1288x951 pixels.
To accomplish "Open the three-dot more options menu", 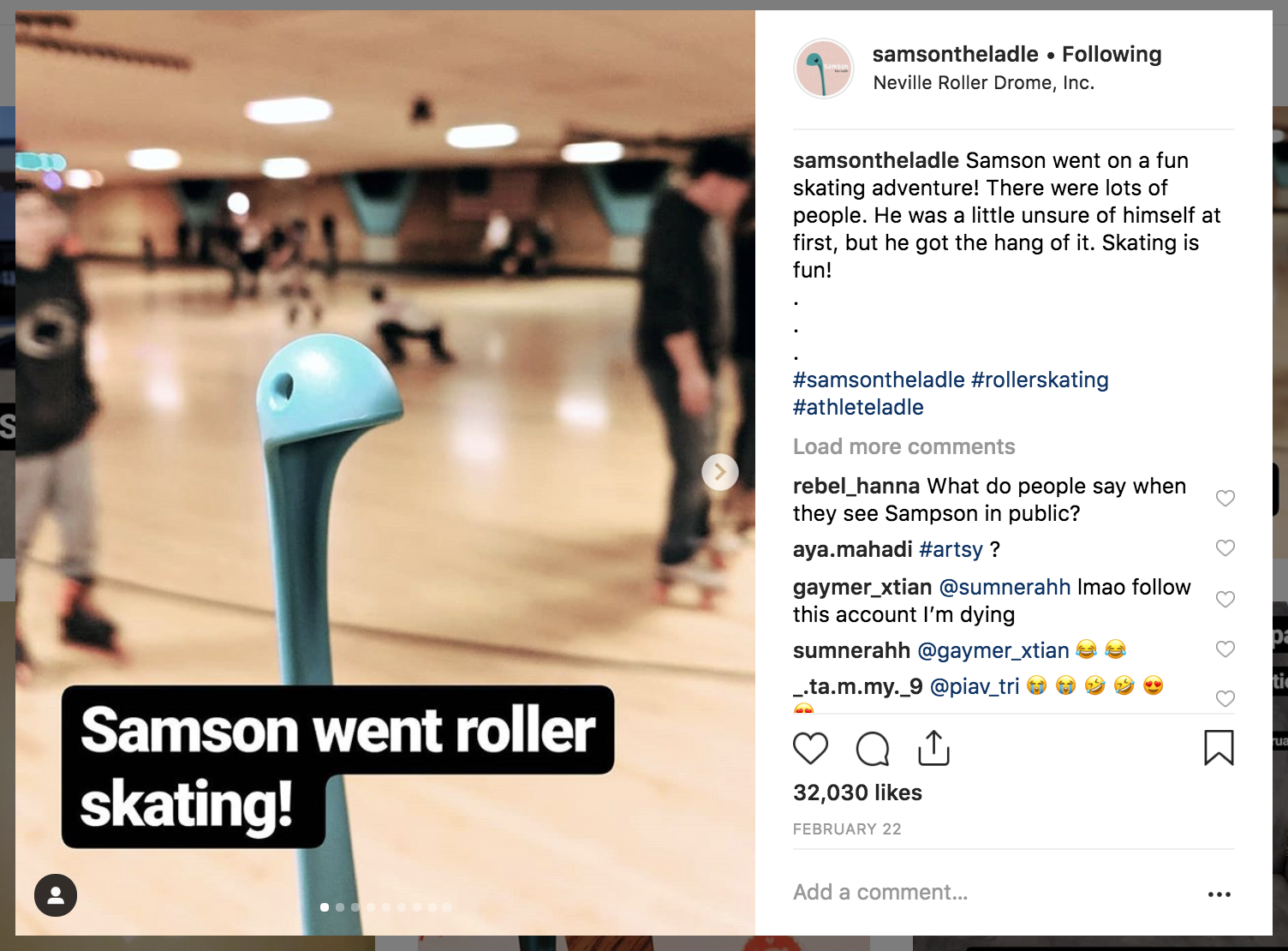I will pos(1219,894).
